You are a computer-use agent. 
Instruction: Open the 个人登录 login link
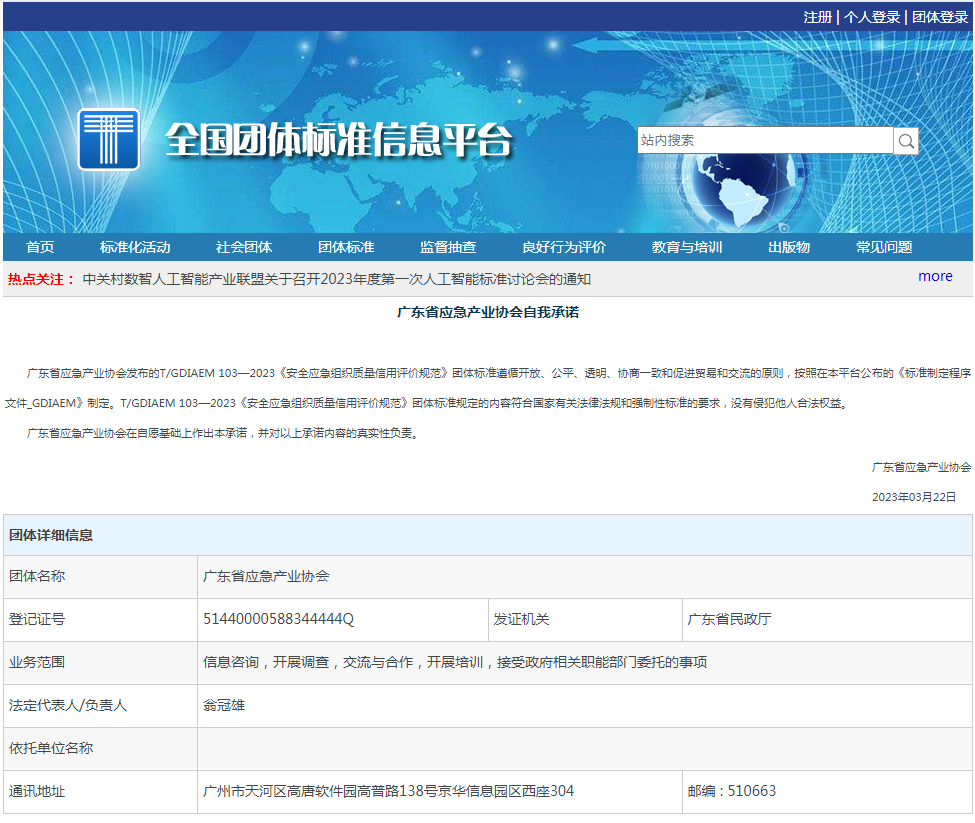click(871, 17)
